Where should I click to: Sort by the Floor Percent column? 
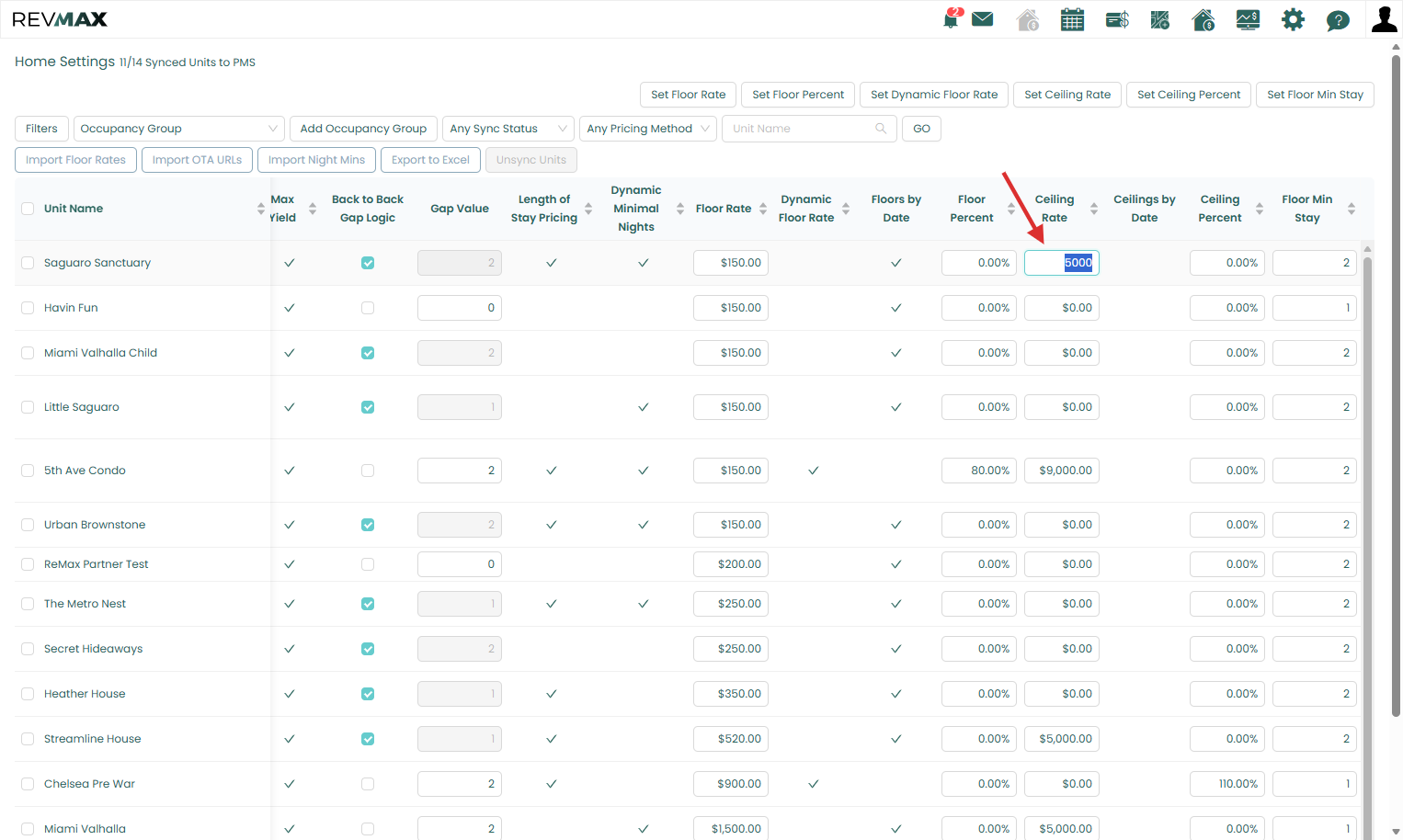point(1011,209)
